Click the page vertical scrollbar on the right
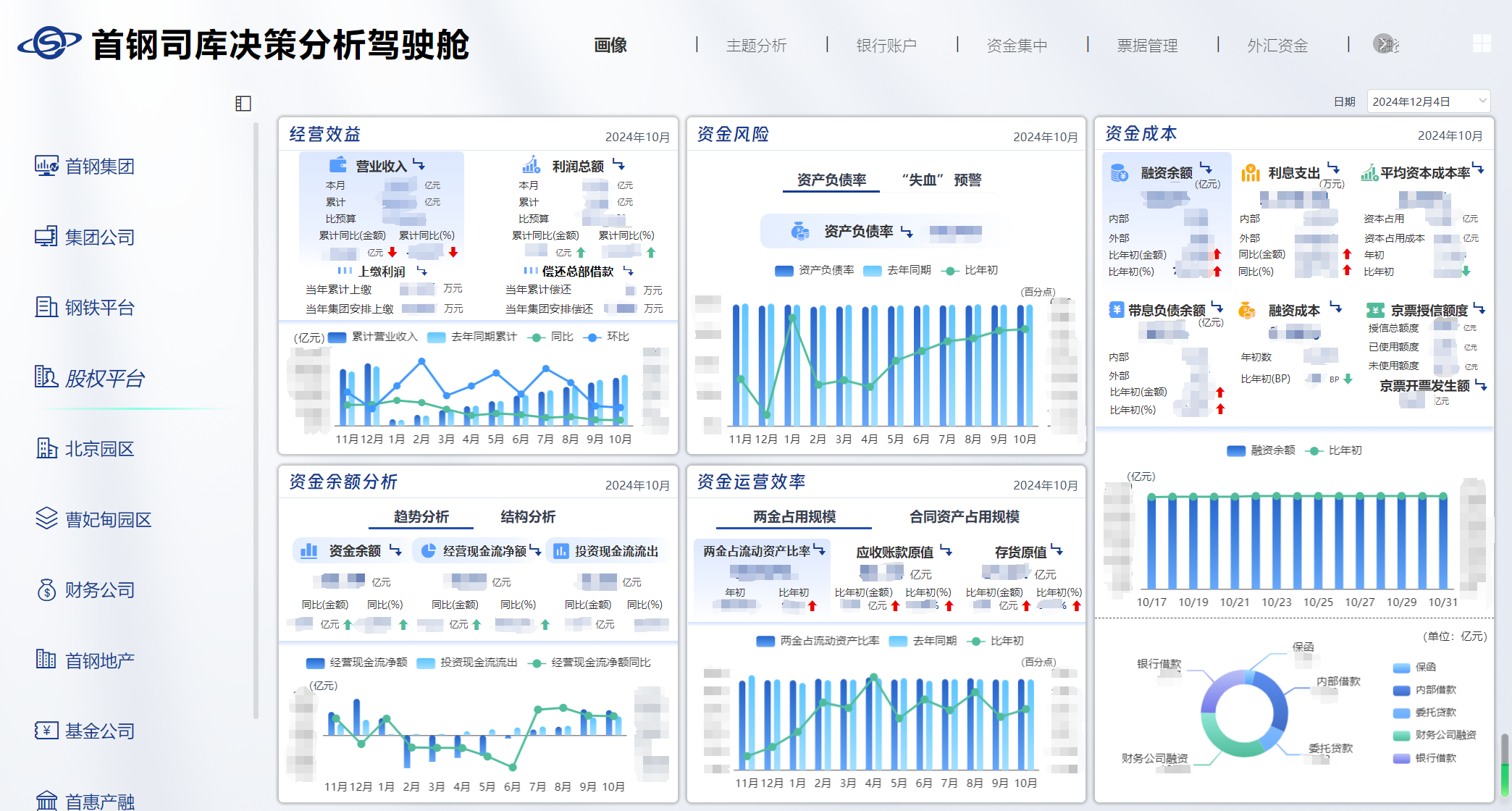This screenshot has height=811, width=1512. point(1505,764)
